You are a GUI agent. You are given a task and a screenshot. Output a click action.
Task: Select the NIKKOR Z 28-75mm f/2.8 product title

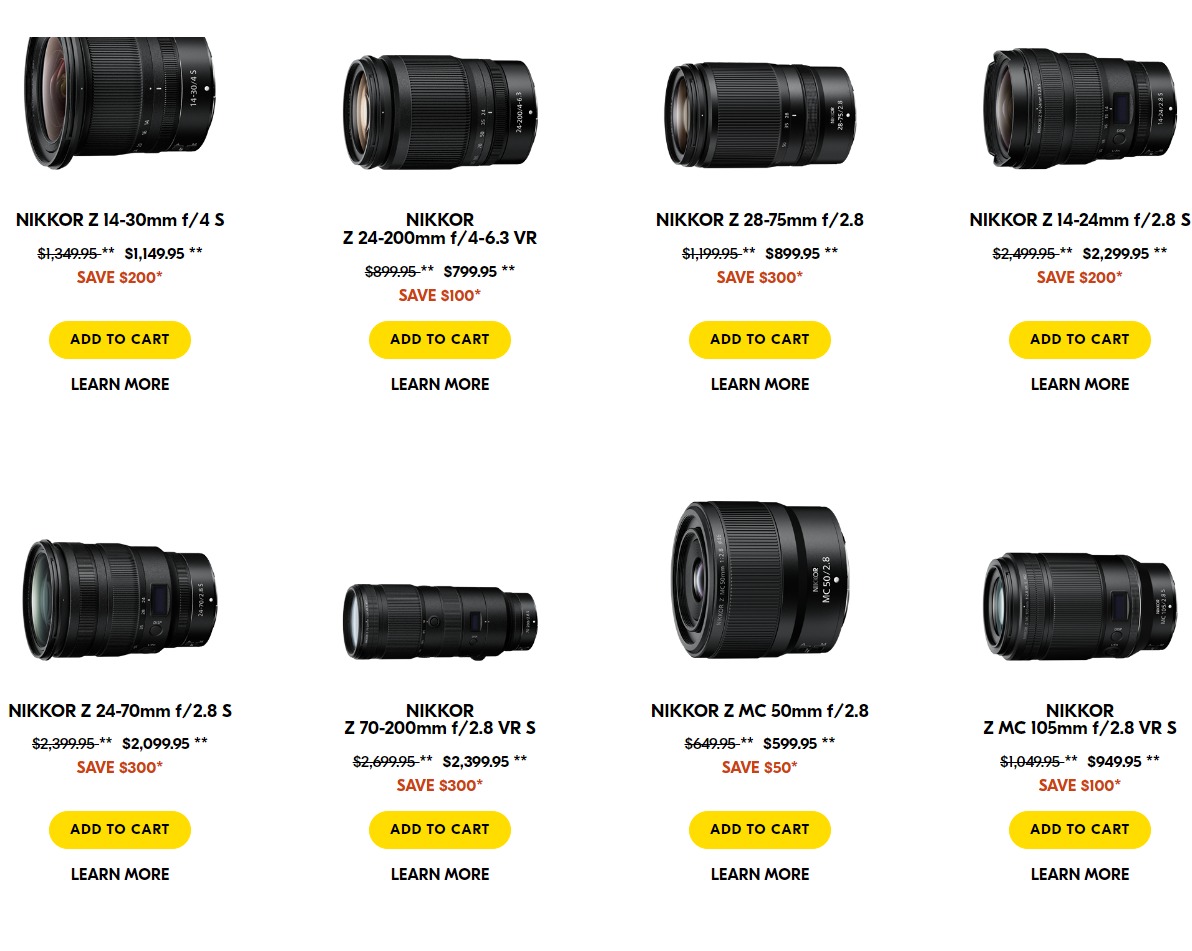[759, 220]
